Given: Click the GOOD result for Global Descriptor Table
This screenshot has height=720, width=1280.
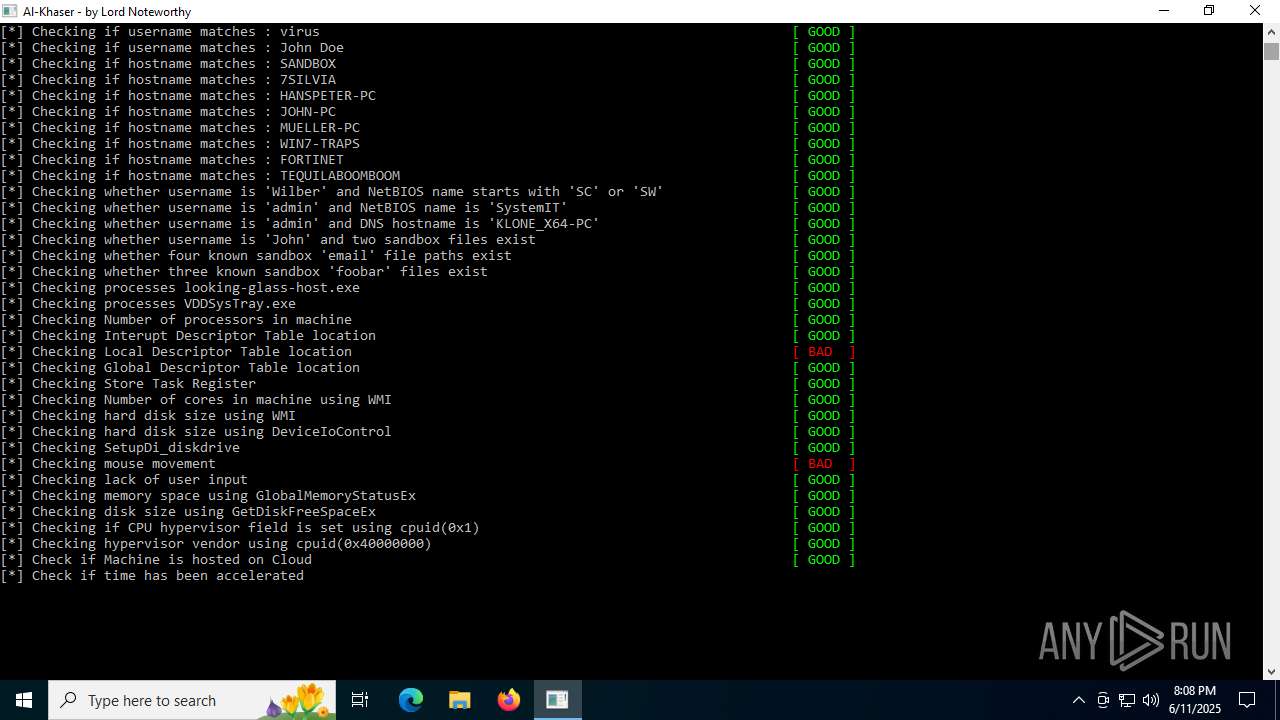Looking at the screenshot, I should coord(824,368).
